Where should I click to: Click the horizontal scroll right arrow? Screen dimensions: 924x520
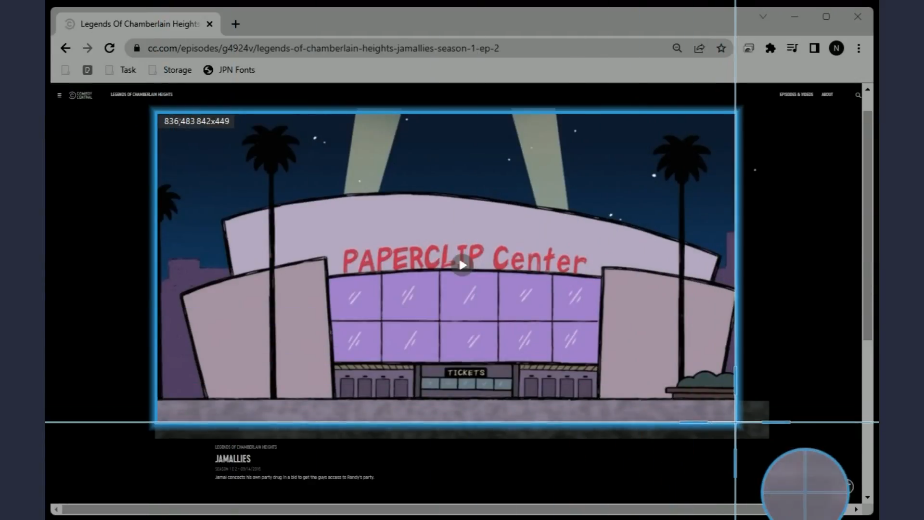click(x=856, y=509)
